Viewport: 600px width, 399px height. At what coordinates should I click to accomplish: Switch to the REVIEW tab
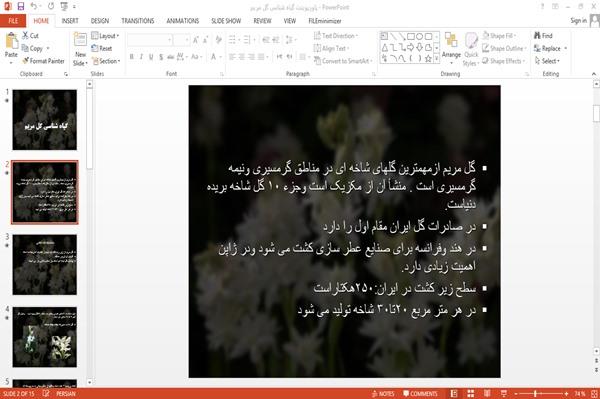(x=262, y=21)
